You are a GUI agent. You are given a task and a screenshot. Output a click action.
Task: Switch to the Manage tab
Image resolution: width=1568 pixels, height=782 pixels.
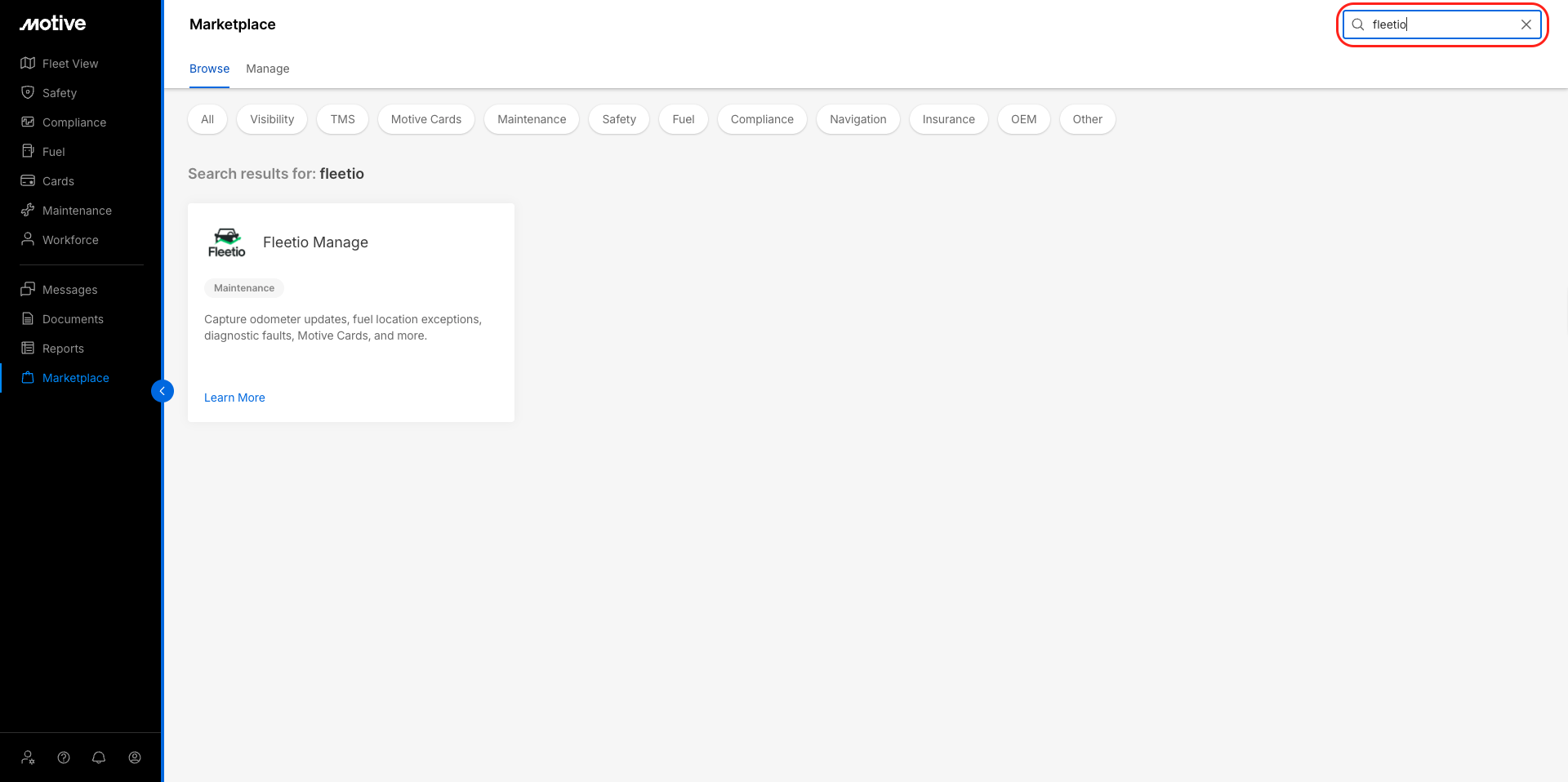[268, 69]
